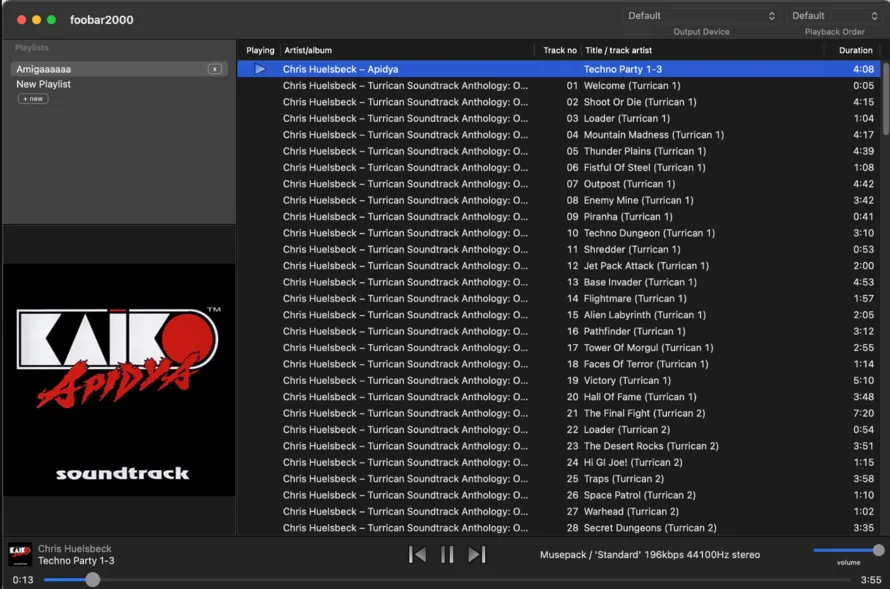Click the playback seek bar handle
Viewport: 890px width, 589px height.
tap(93, 580)
